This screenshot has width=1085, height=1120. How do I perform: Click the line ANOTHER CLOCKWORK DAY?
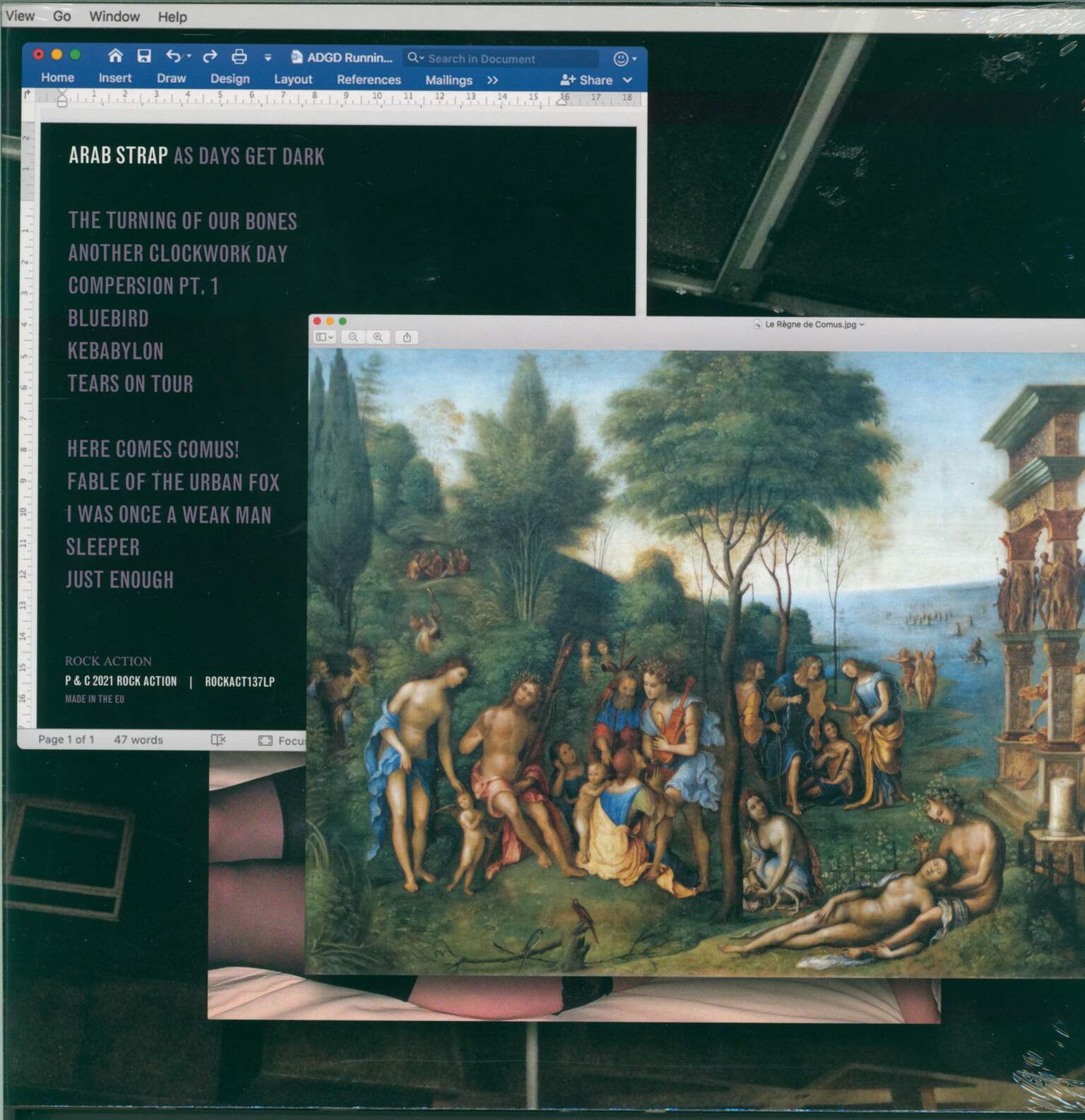point(178,253)
